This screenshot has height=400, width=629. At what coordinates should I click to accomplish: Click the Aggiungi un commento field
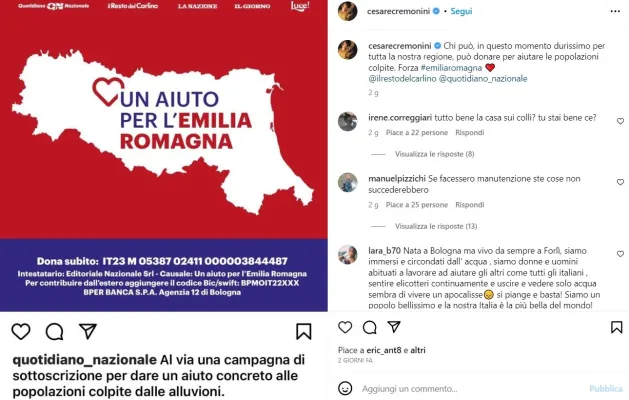471,388
